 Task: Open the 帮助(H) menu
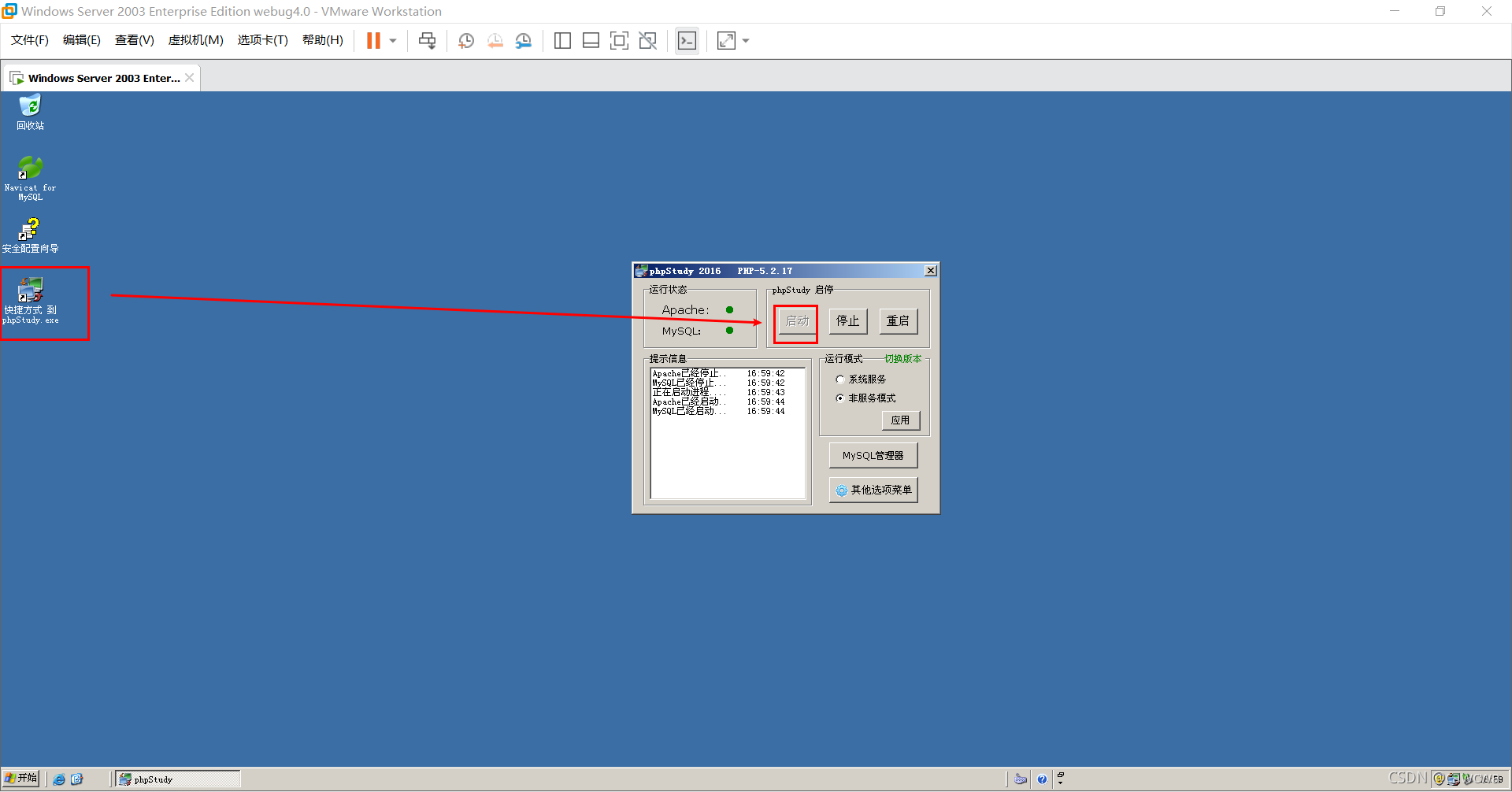[x=323, y=40]
